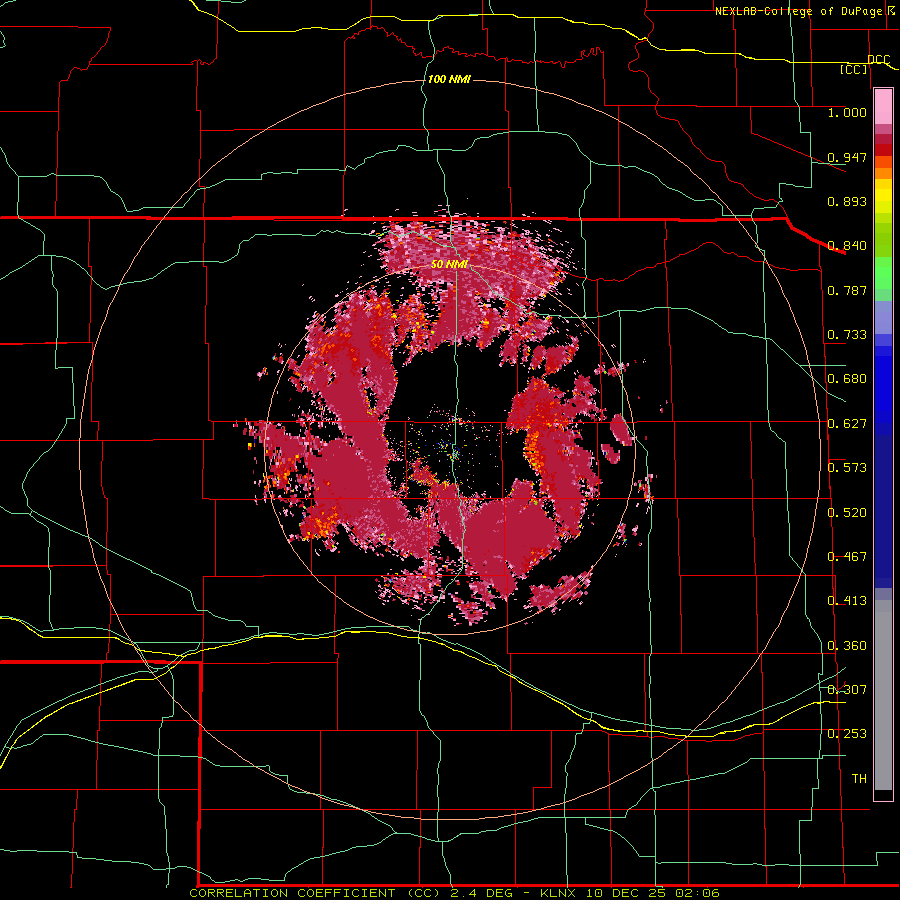Viewport: 900px width, 900px height.
Task: Select the 0.307 scale value
Action: click(847, 690)
